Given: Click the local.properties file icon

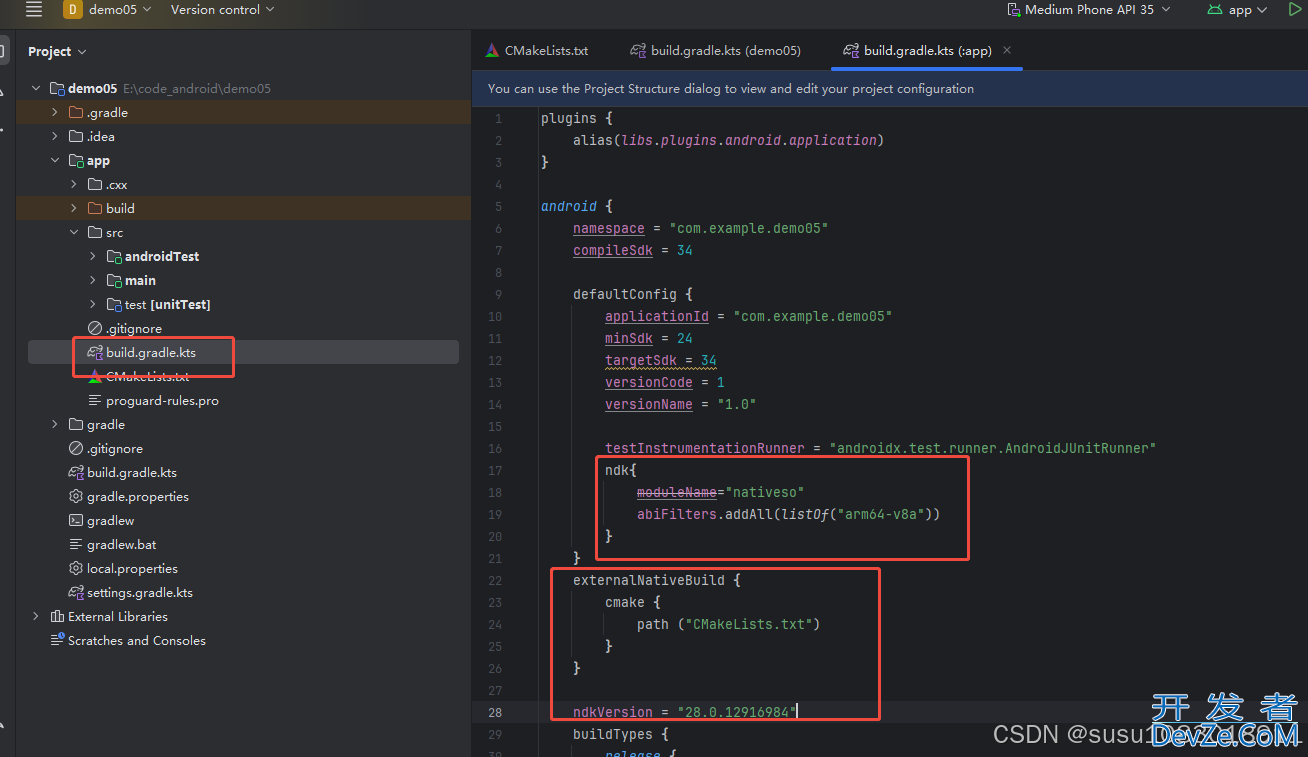Looking at the screenshot, I should pos(76,569).
